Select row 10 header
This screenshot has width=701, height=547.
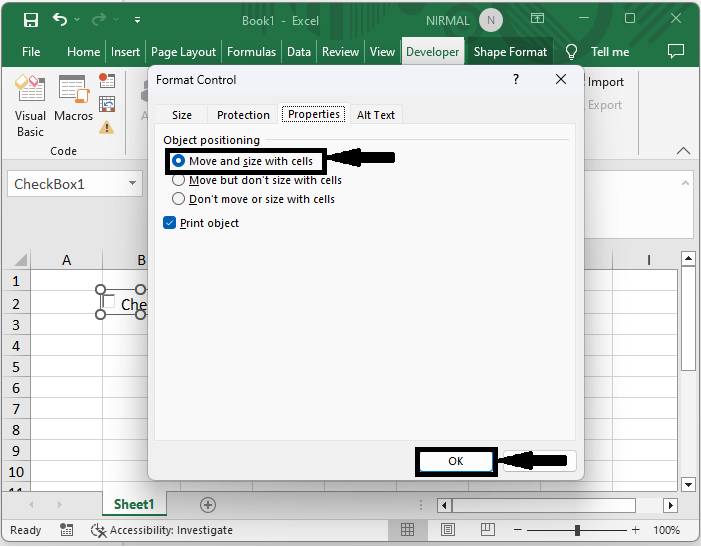(16, 472)
